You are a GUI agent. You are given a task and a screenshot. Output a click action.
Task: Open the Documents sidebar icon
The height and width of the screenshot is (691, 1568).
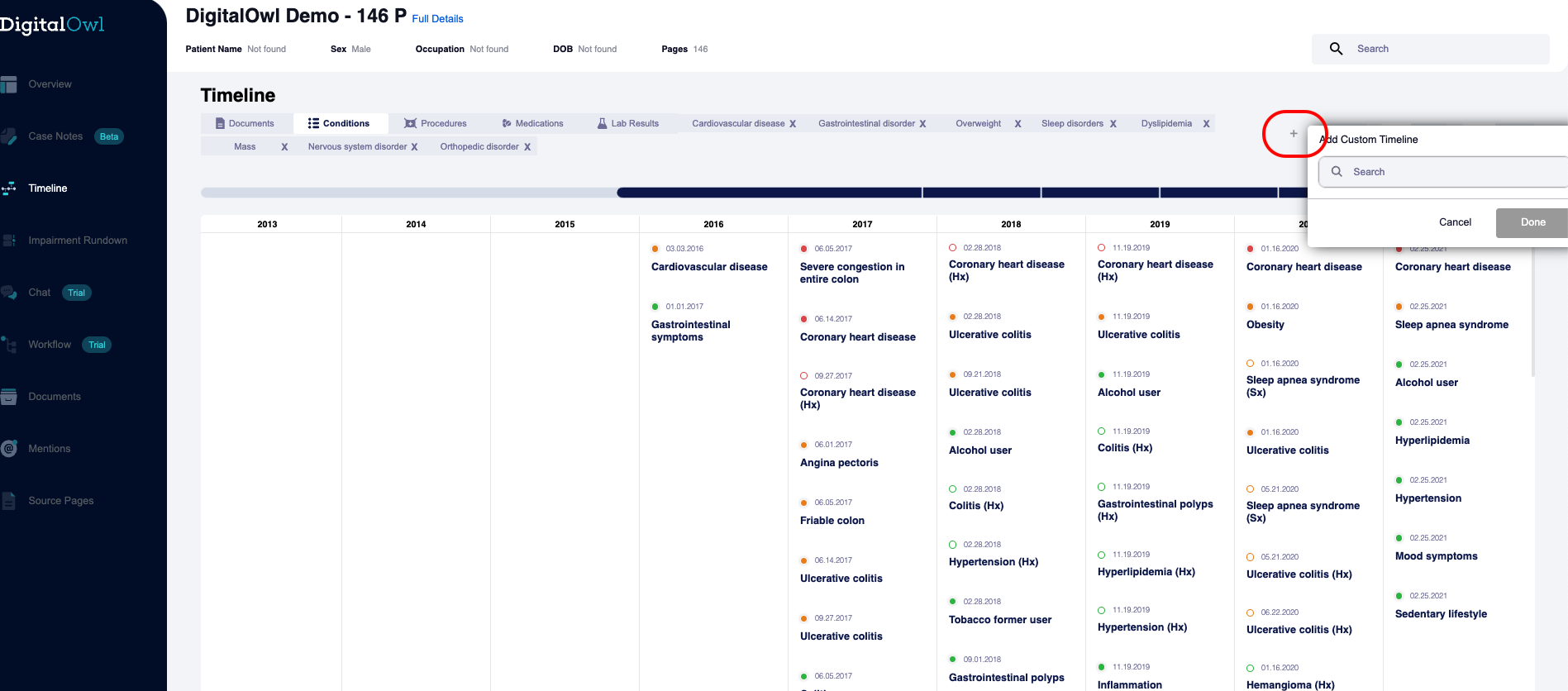click(8, 397)
